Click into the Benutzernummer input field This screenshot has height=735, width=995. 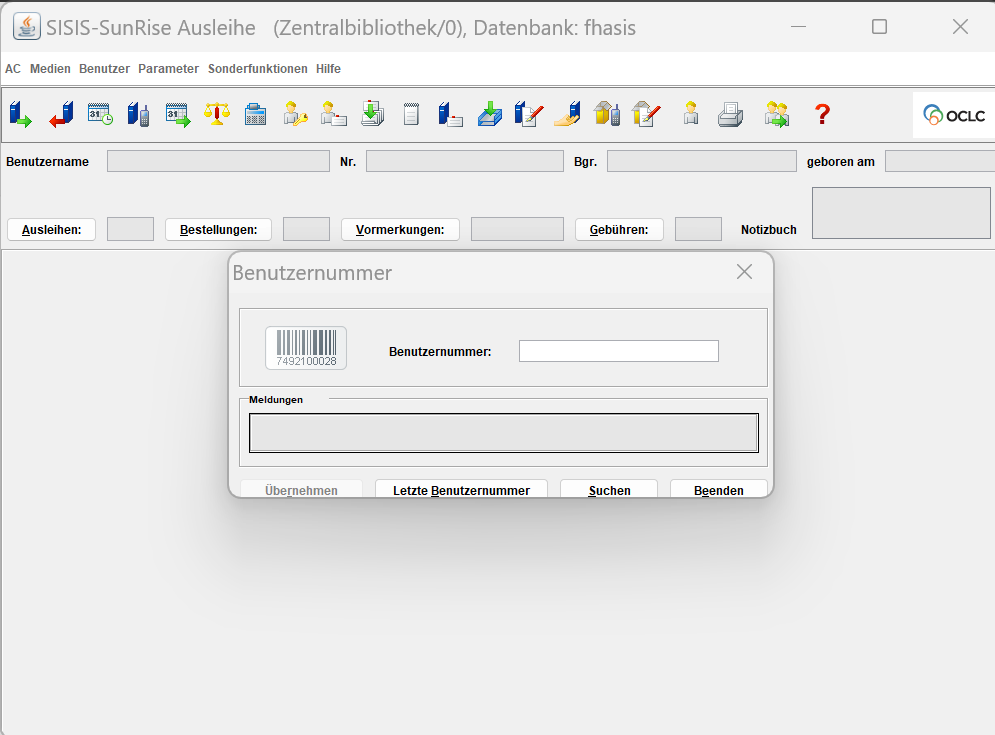click(x=618, y=351)
